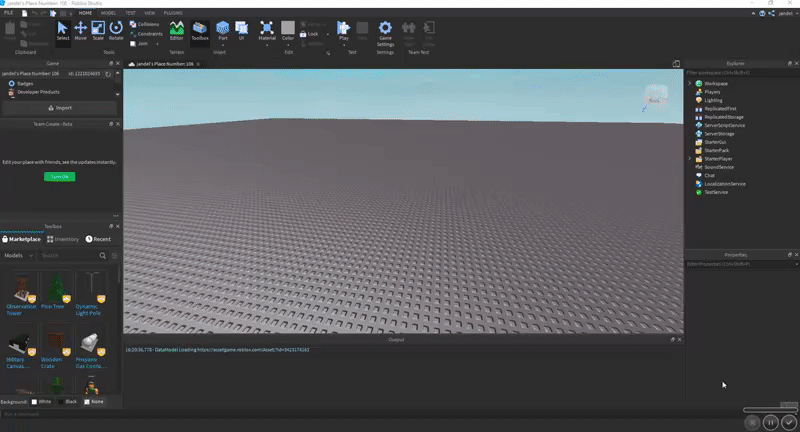This screenshot has height=432, width=800.
Task: Click the green Turn On Team Create button
Action: [60, 177]
